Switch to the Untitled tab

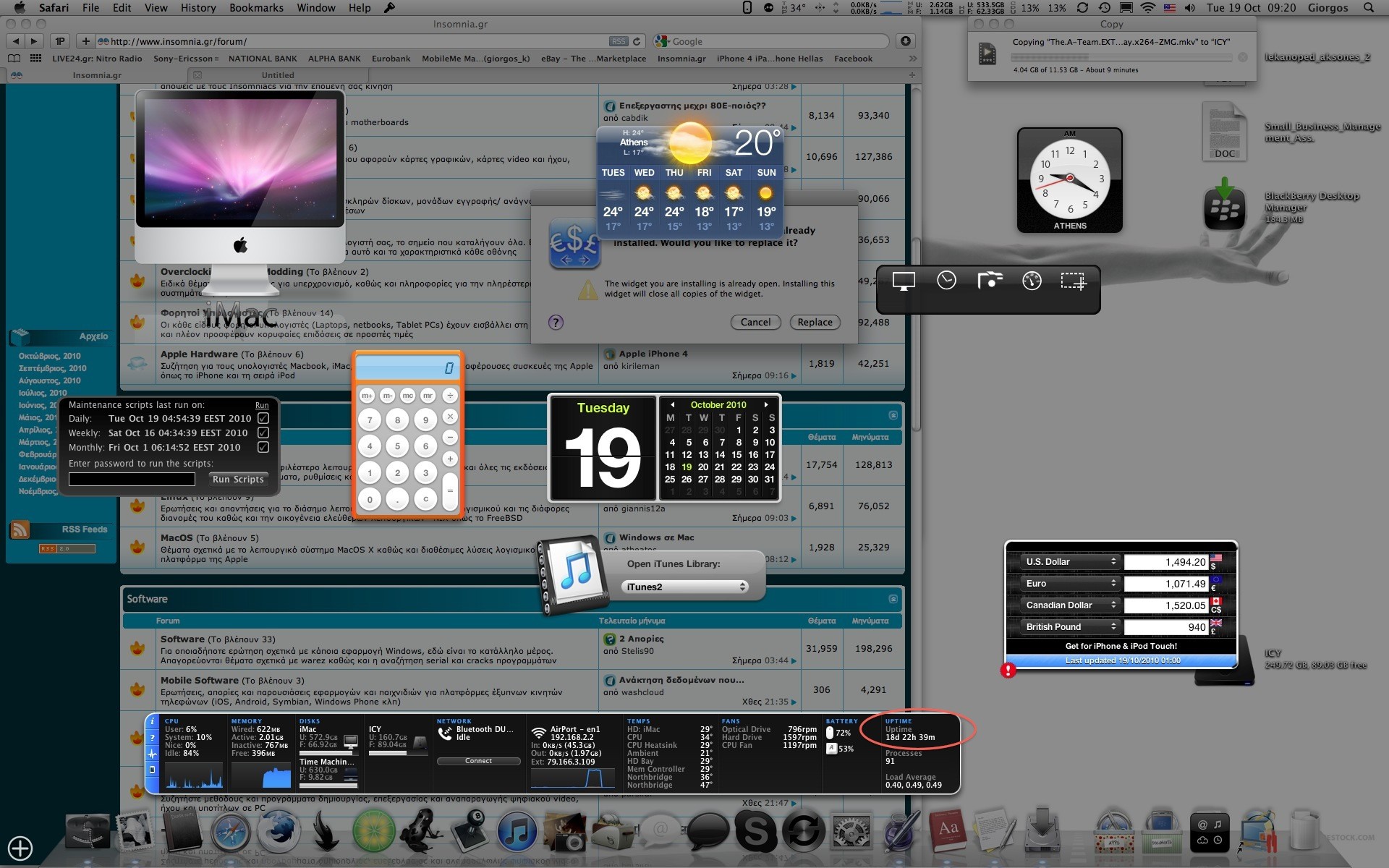pos(278,75)
